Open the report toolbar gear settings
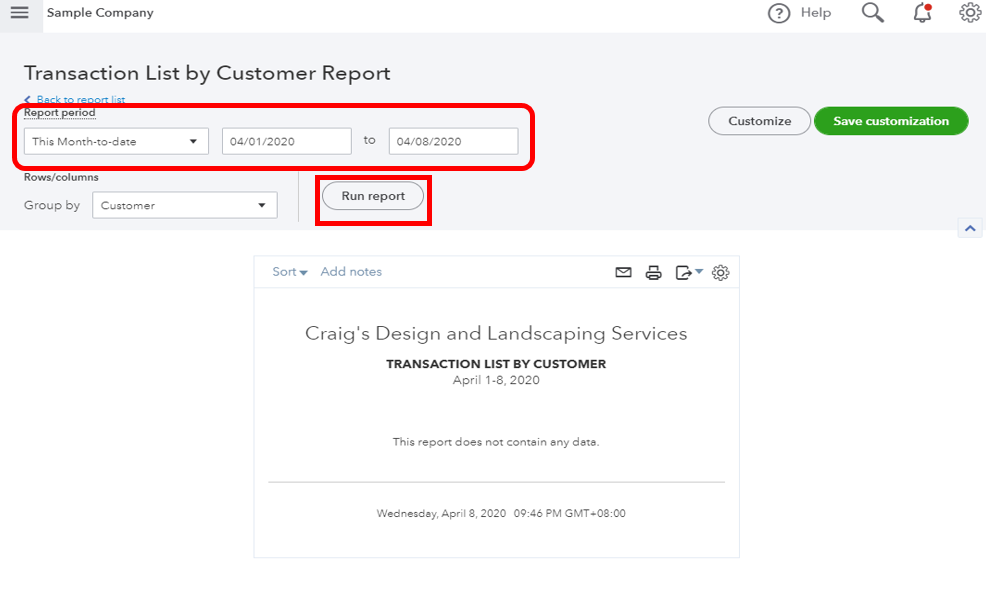 721,272
